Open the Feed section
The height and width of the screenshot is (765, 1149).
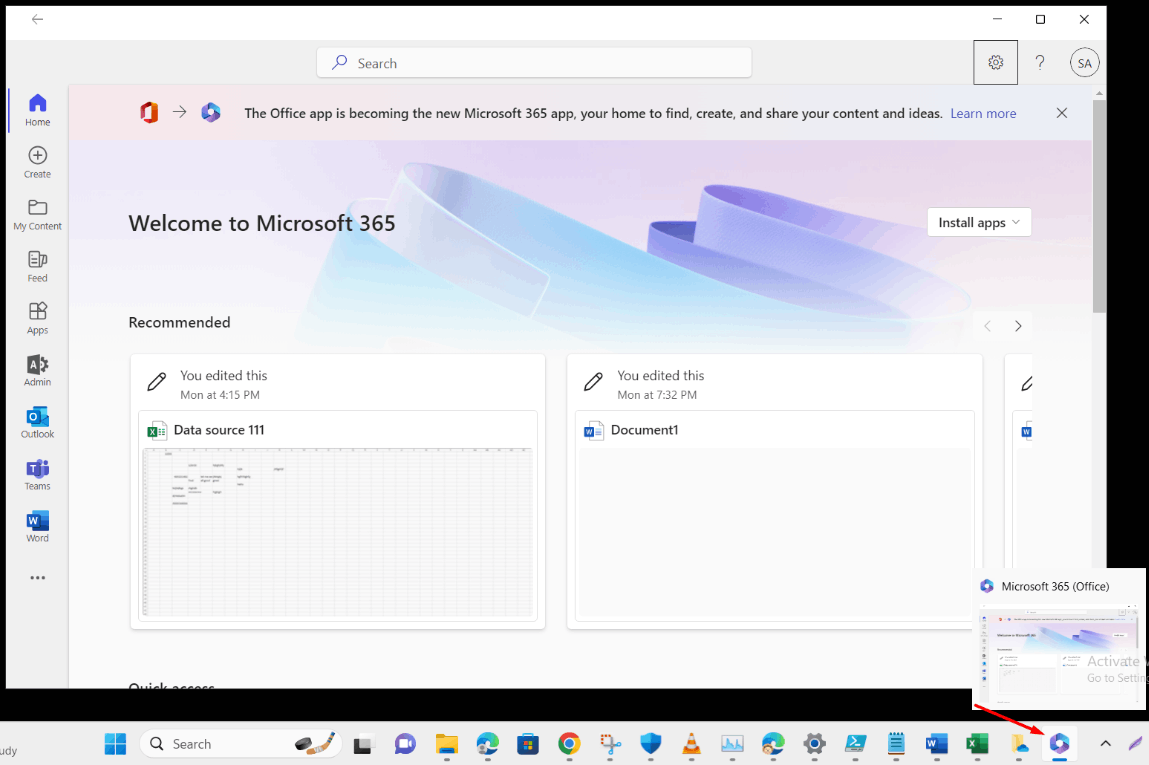point(37,266)
